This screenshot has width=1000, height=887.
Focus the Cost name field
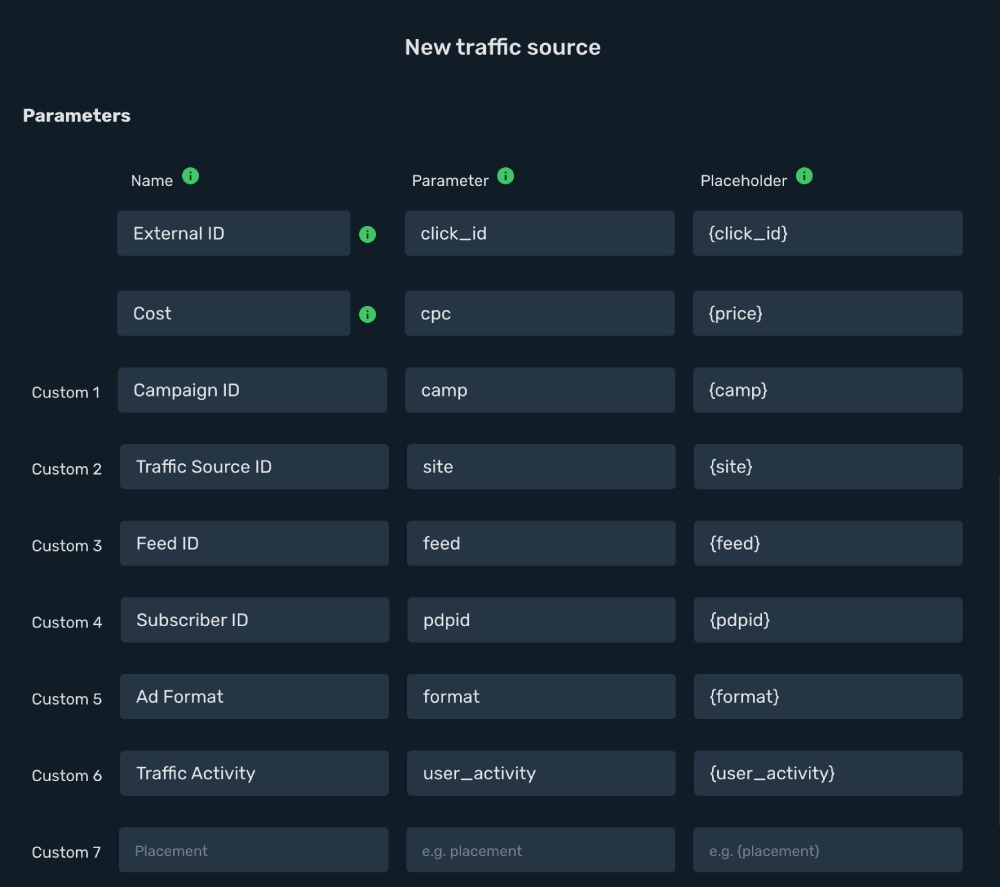233,314
